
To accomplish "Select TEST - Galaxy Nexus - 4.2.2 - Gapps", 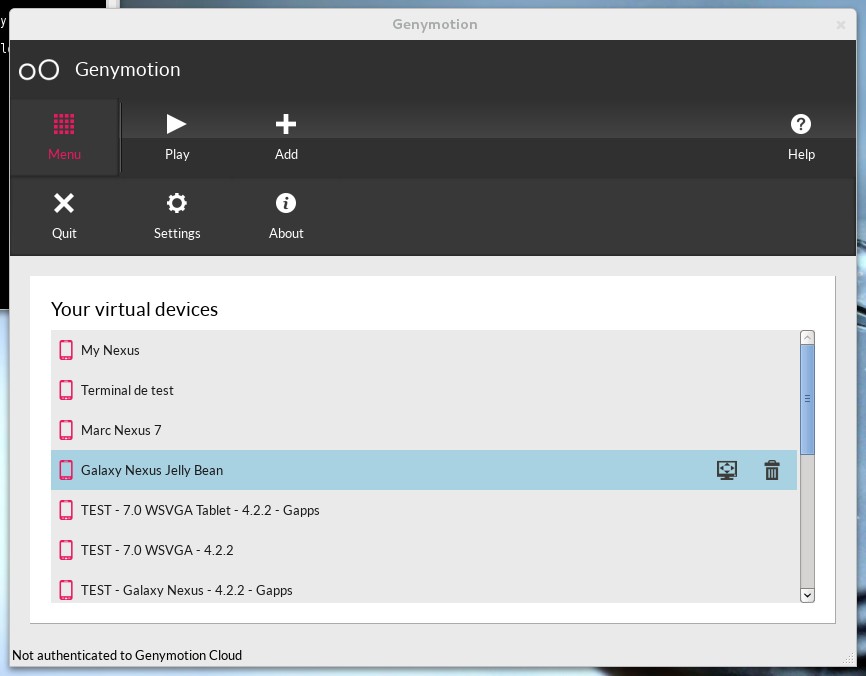I will tap(424, 589).
